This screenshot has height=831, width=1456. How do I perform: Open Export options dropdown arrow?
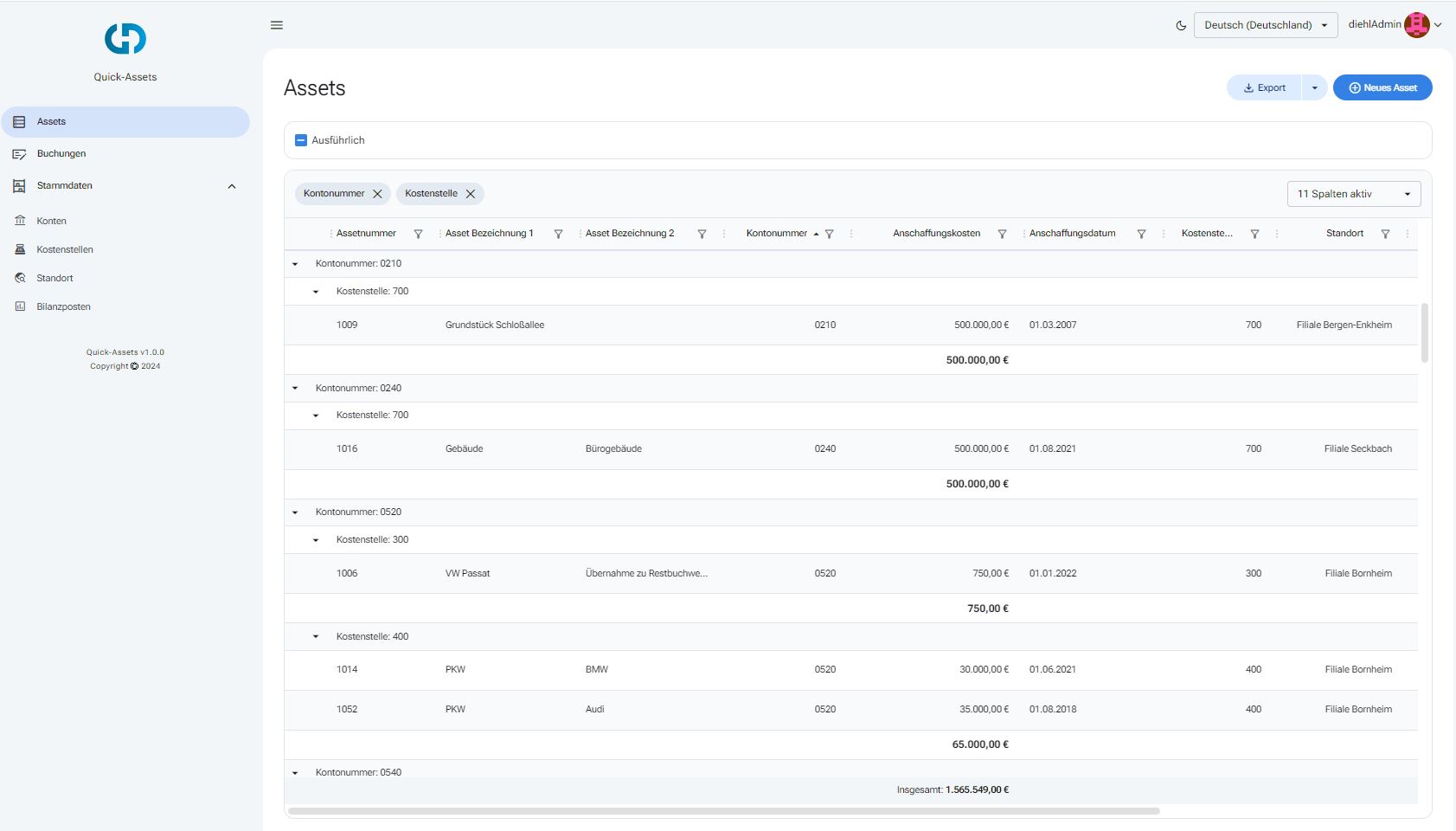1314,87
